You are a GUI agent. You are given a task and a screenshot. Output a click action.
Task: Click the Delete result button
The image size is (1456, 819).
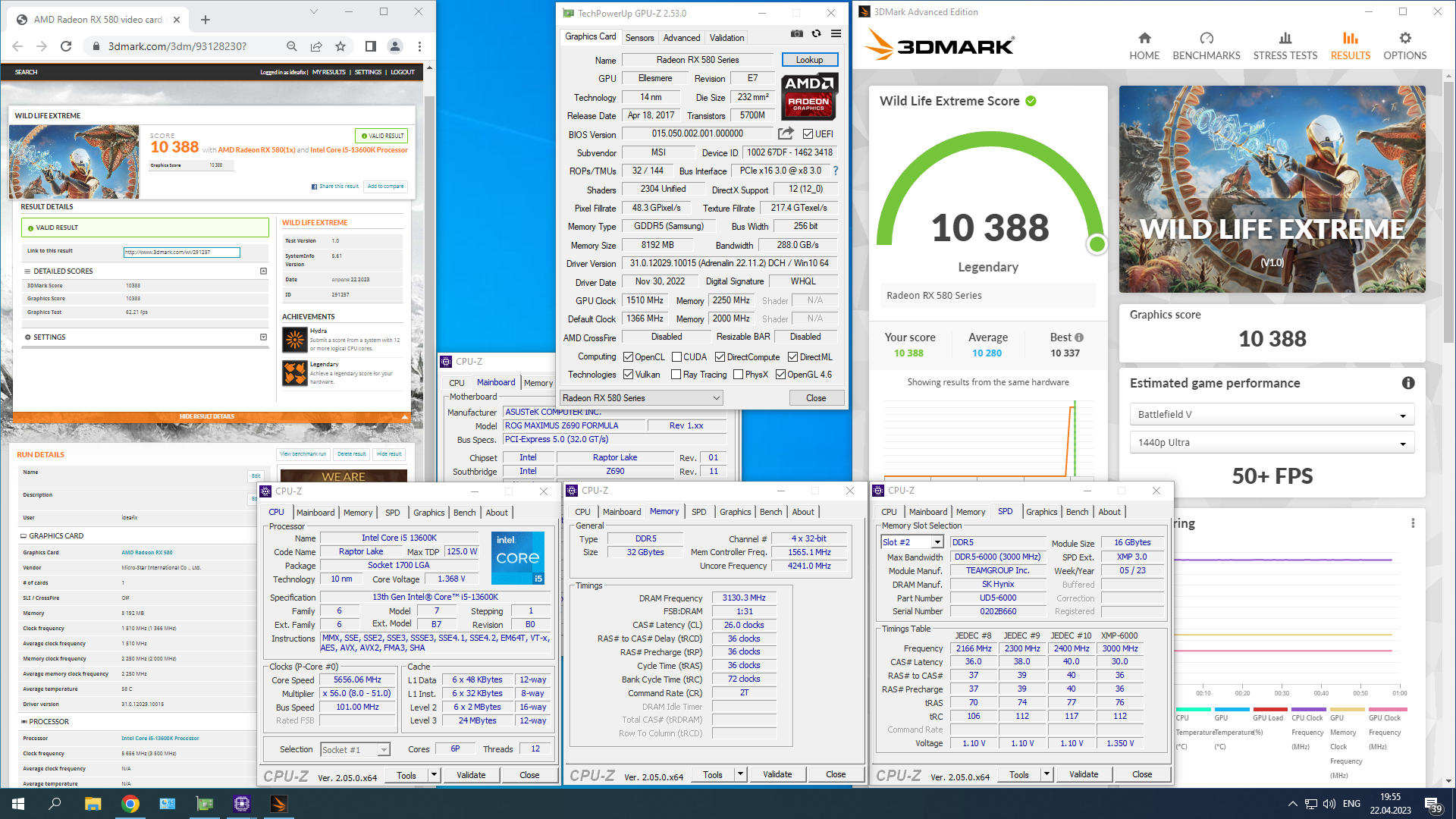pos(351,454)
